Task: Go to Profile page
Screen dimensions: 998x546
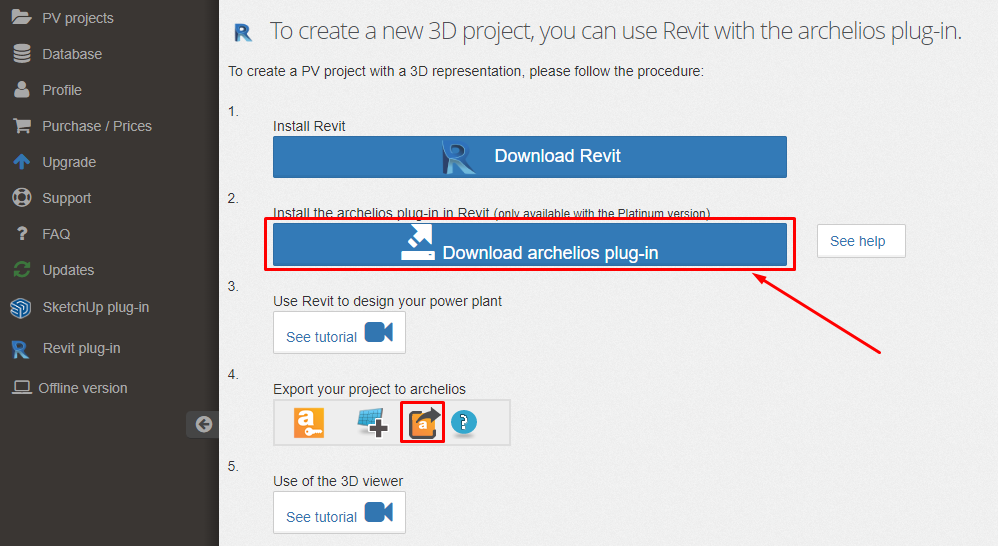Action: point(62,90)
